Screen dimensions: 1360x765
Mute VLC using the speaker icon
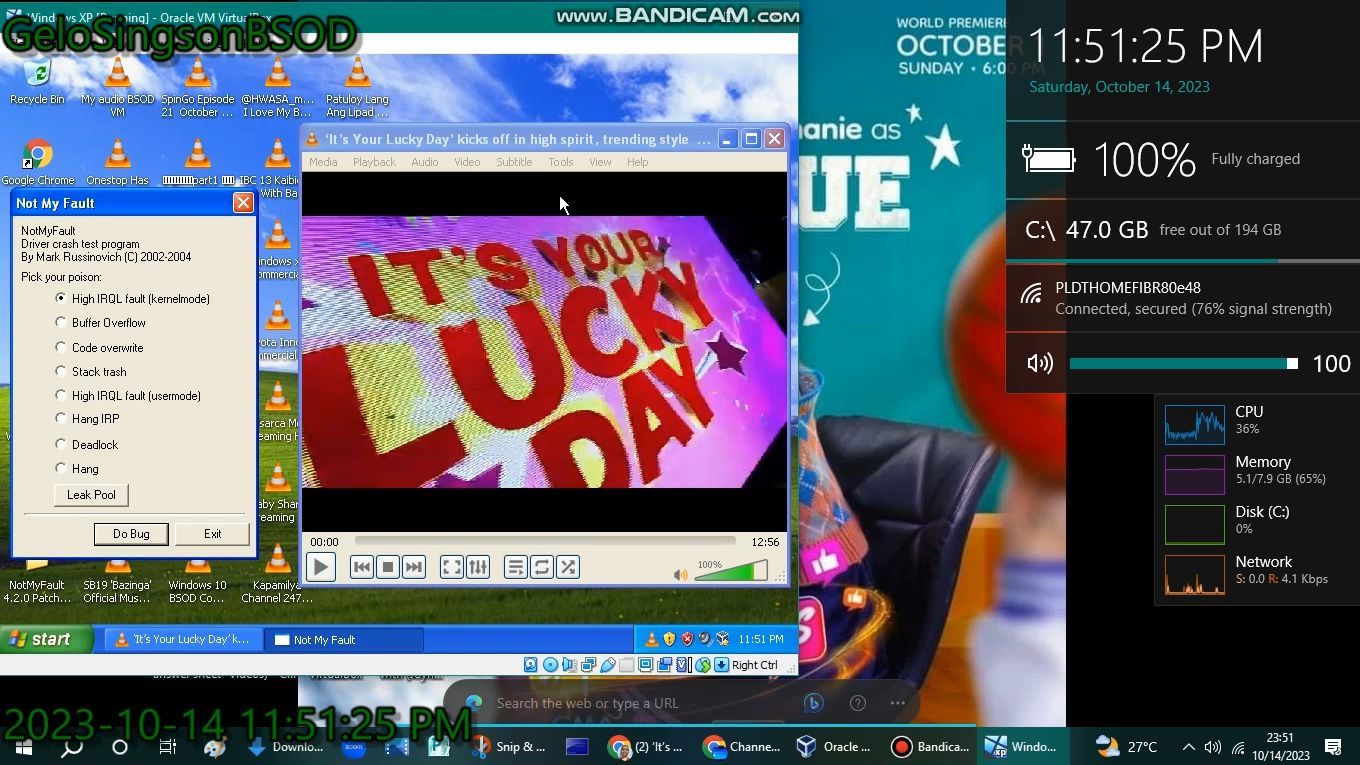681,574
